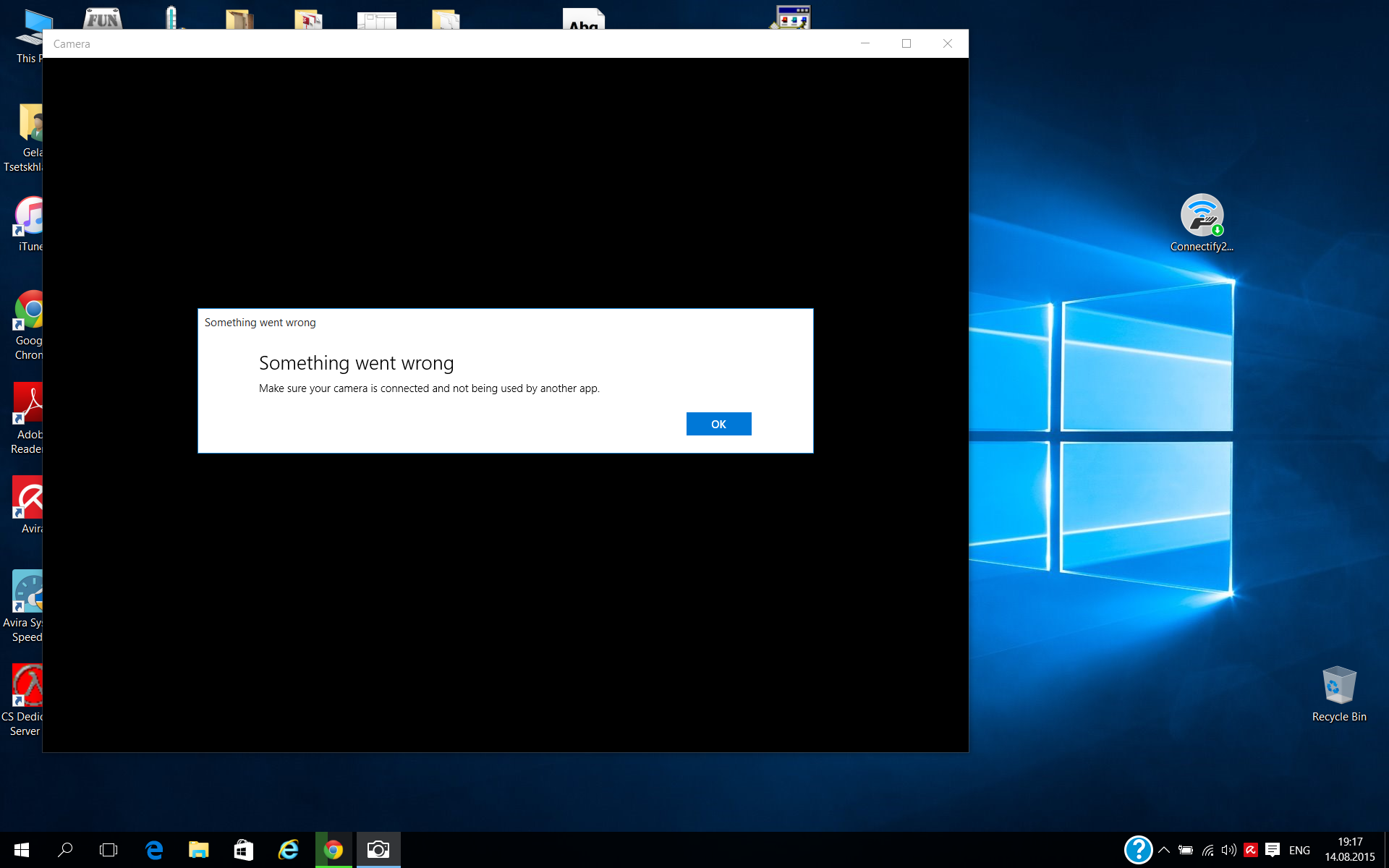Switch to the Chrome taskbar window
Viewport: 1389px width, 868px height.
point(334,850)
